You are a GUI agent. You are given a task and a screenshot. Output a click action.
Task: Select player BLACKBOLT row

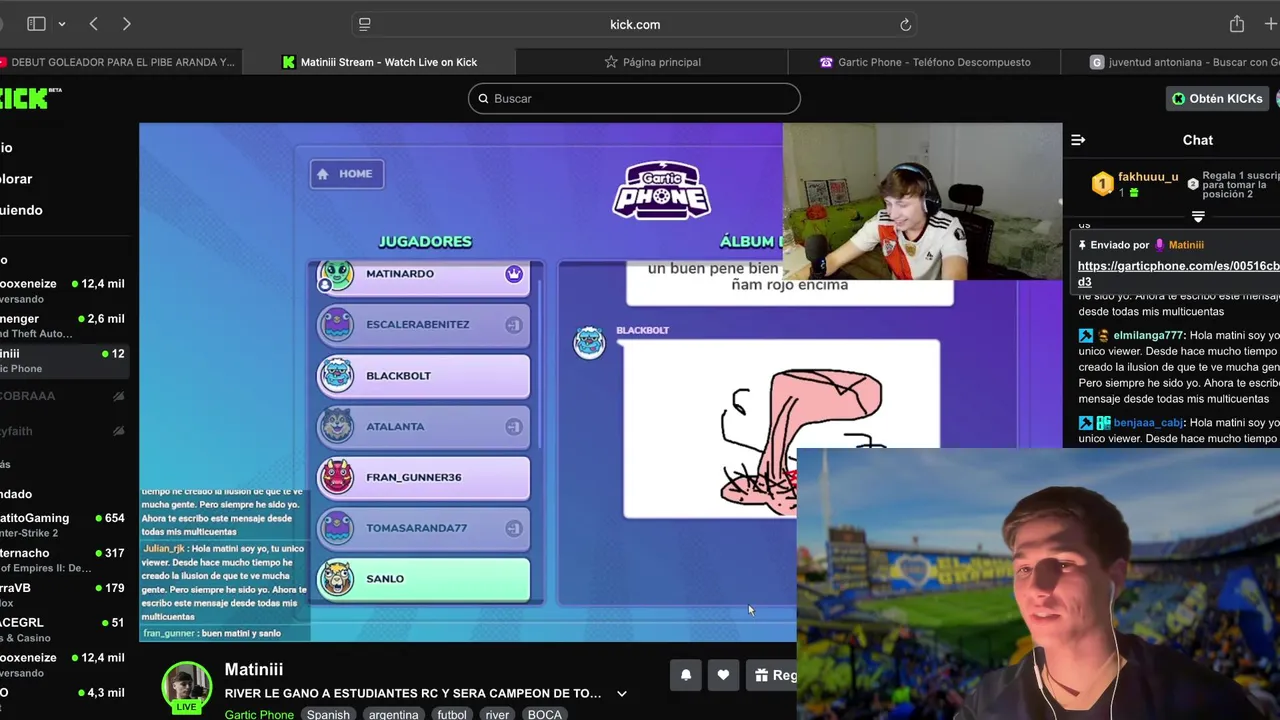(423, 375)
